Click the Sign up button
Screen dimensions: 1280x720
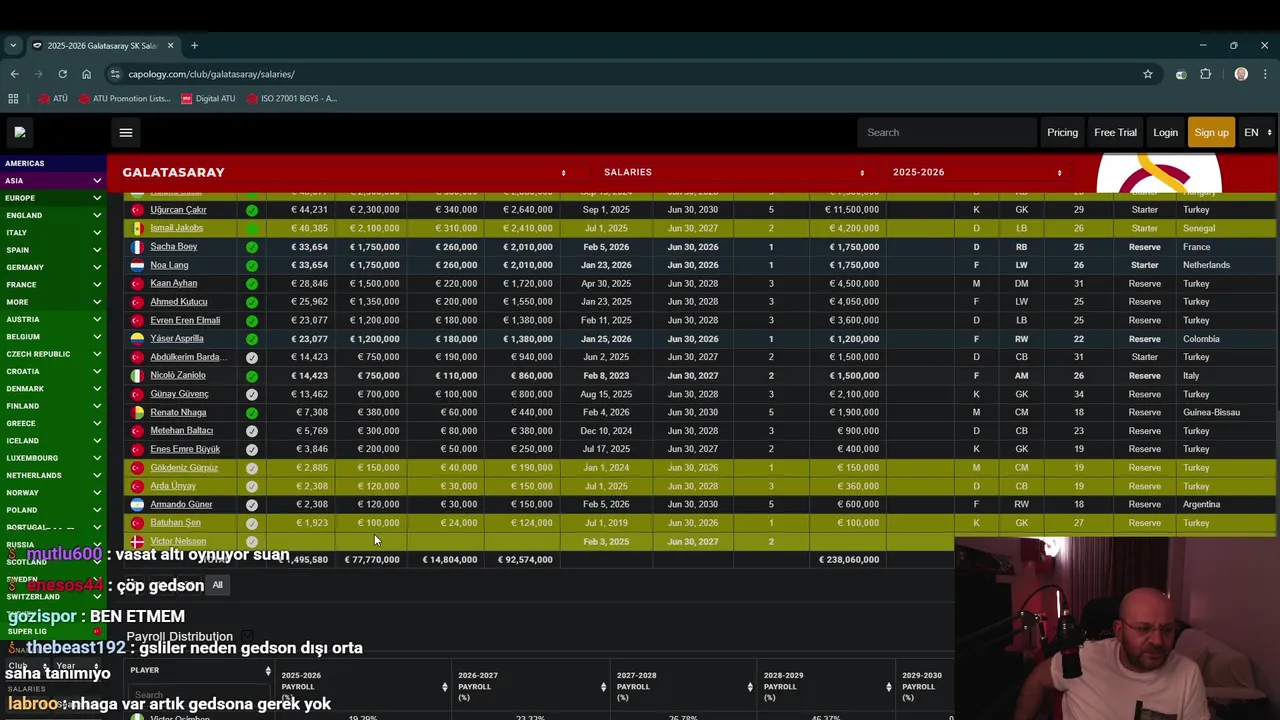click(1211, 132)
